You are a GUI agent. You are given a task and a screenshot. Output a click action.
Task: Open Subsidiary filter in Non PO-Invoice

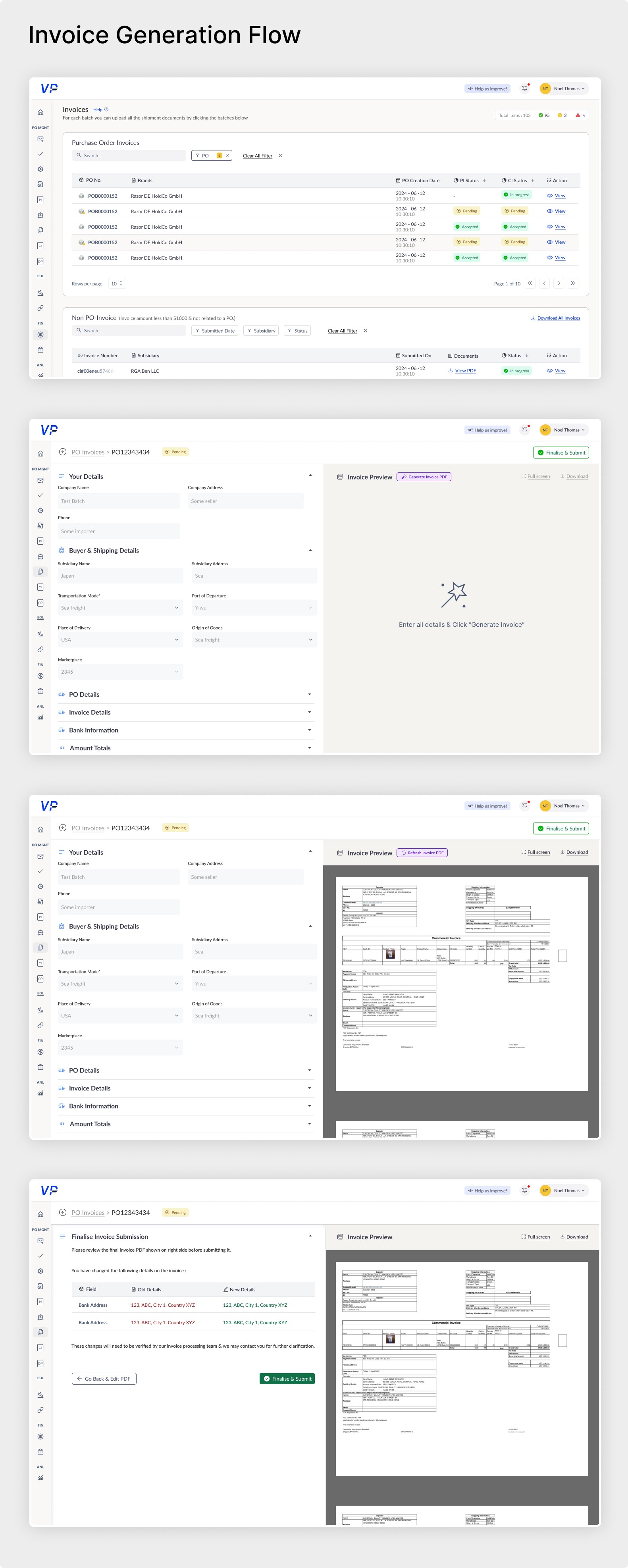[261, 331]
